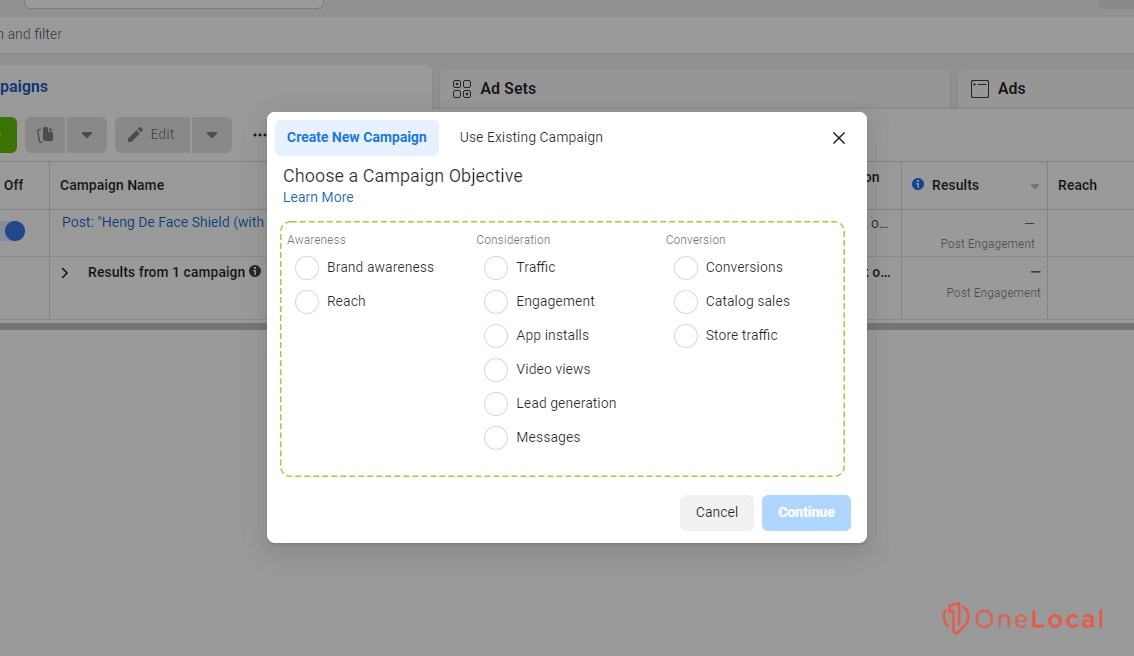Sort by the Results column arrow

pos(1035,187)
